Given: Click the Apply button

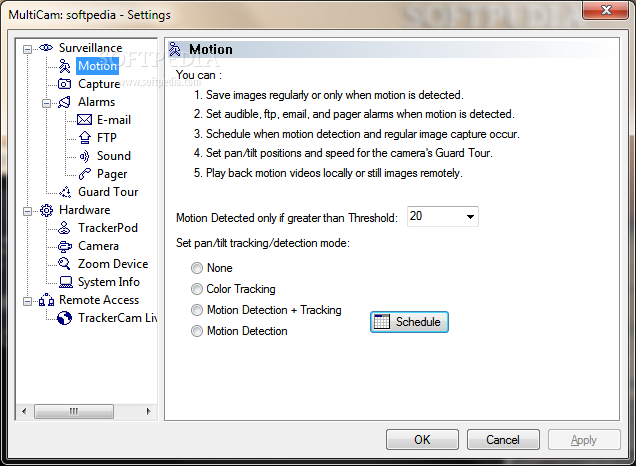Looking at the screenshot, I should (x=584, y=440).
